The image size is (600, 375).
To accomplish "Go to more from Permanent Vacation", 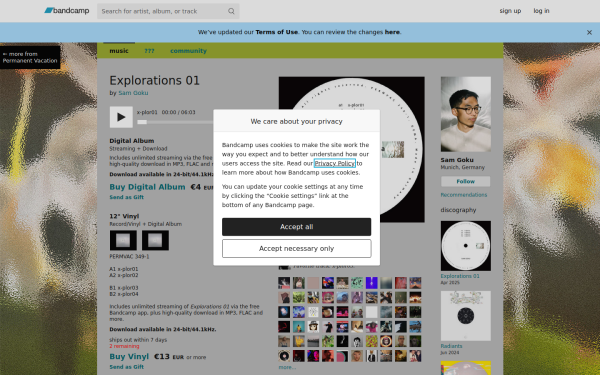I will point(30,57).
